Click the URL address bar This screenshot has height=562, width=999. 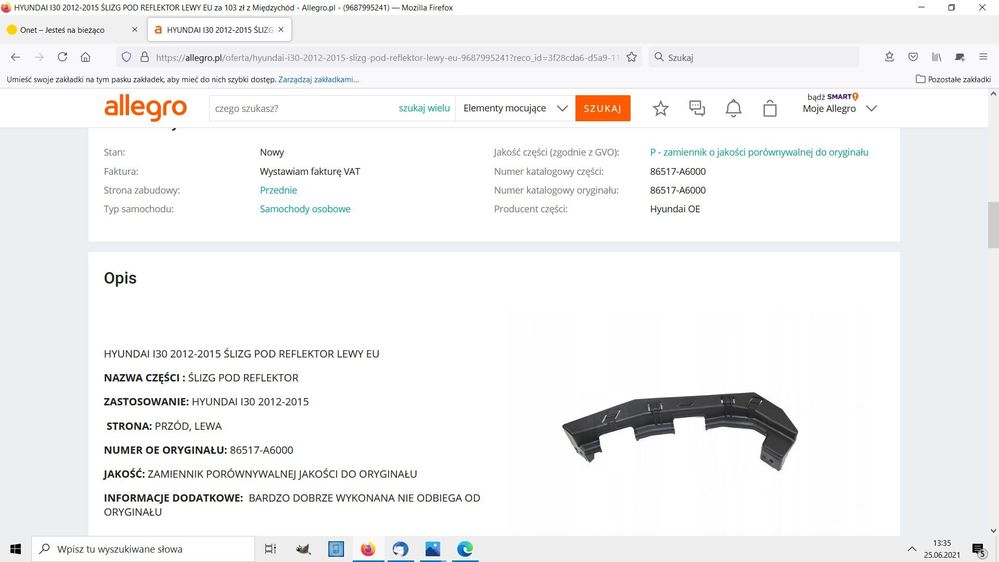tap(386, 57)
